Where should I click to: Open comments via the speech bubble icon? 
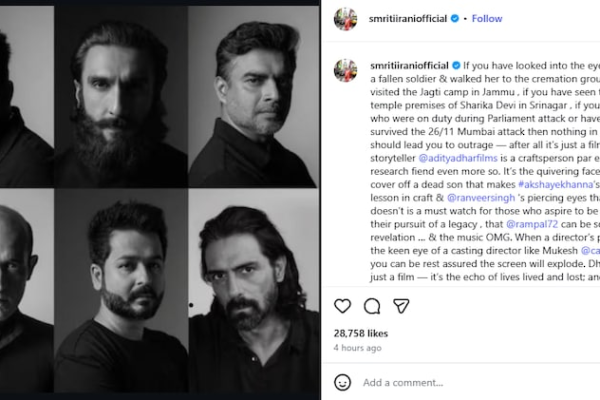(372, 306)
